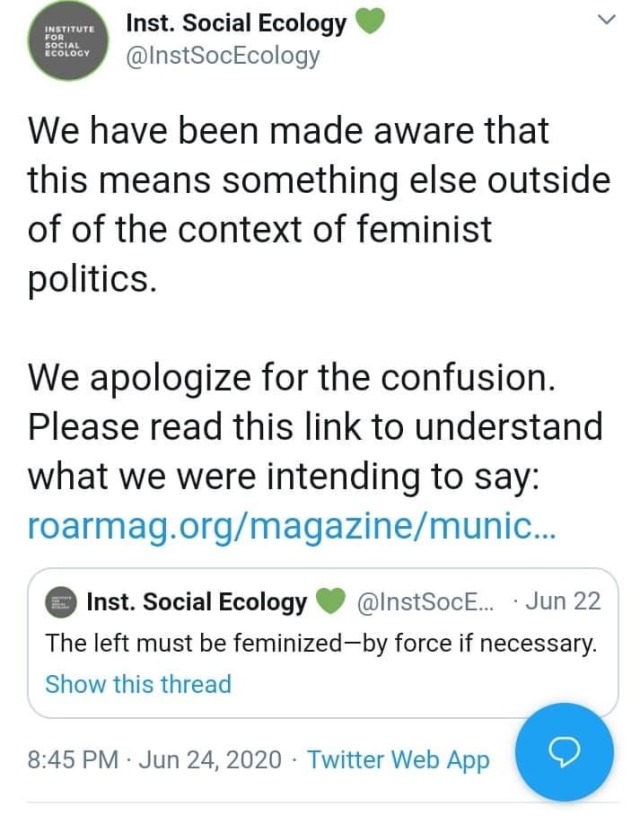Click the "Inst. Social Ecology" header display name

(x=236, y=23)
